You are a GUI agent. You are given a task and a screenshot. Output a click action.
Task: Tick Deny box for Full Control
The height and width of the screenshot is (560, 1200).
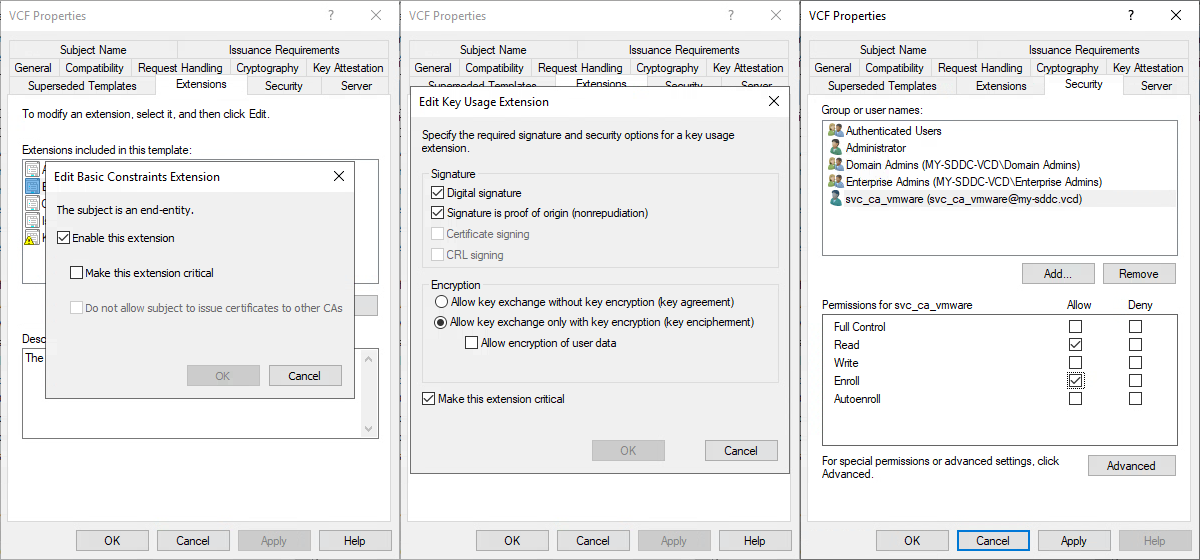[x=1135, y=327]
